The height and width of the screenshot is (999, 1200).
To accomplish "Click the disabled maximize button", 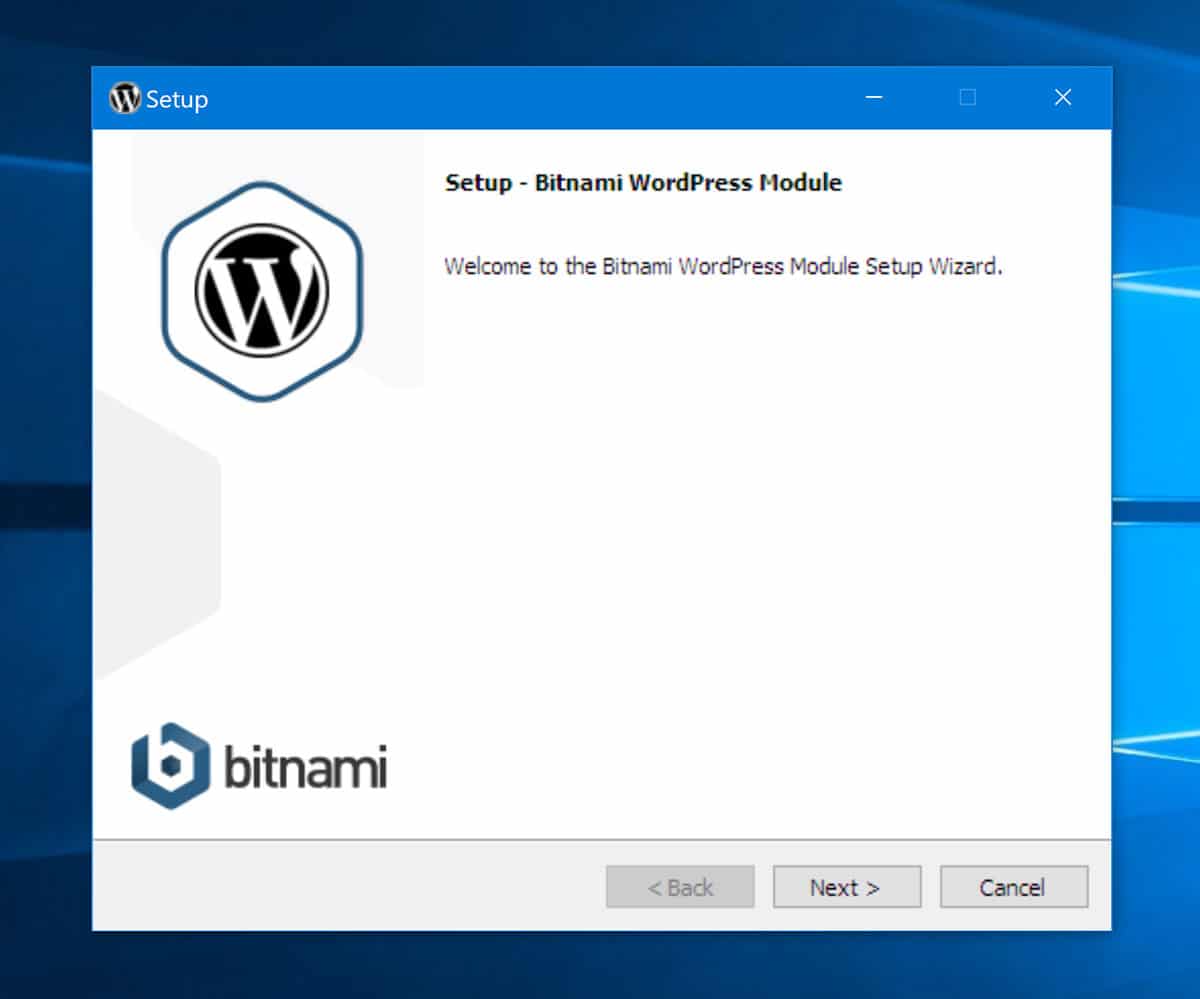I will point(967,97).
